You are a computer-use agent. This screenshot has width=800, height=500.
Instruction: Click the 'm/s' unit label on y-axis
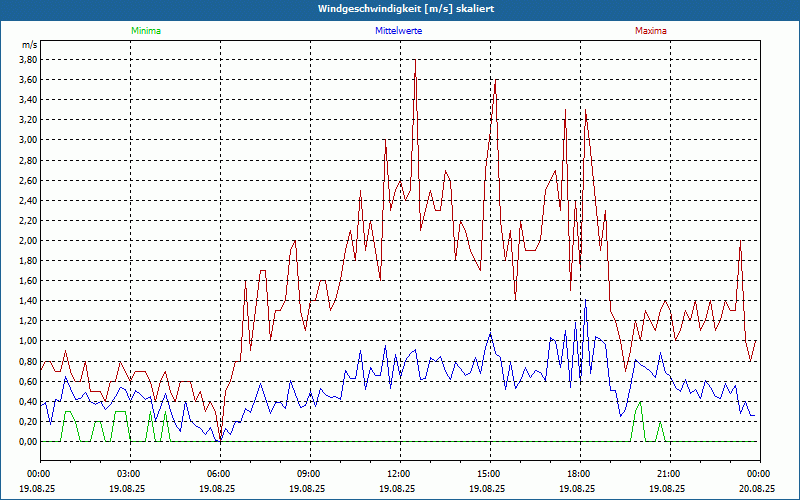pyautogui.click(x=30, y=45)
